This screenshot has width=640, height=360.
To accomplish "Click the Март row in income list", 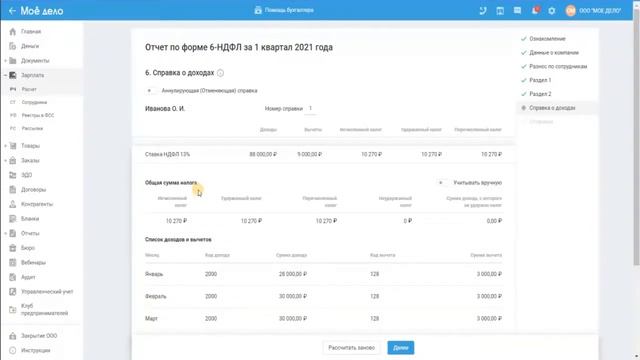I will click(323, 318).
